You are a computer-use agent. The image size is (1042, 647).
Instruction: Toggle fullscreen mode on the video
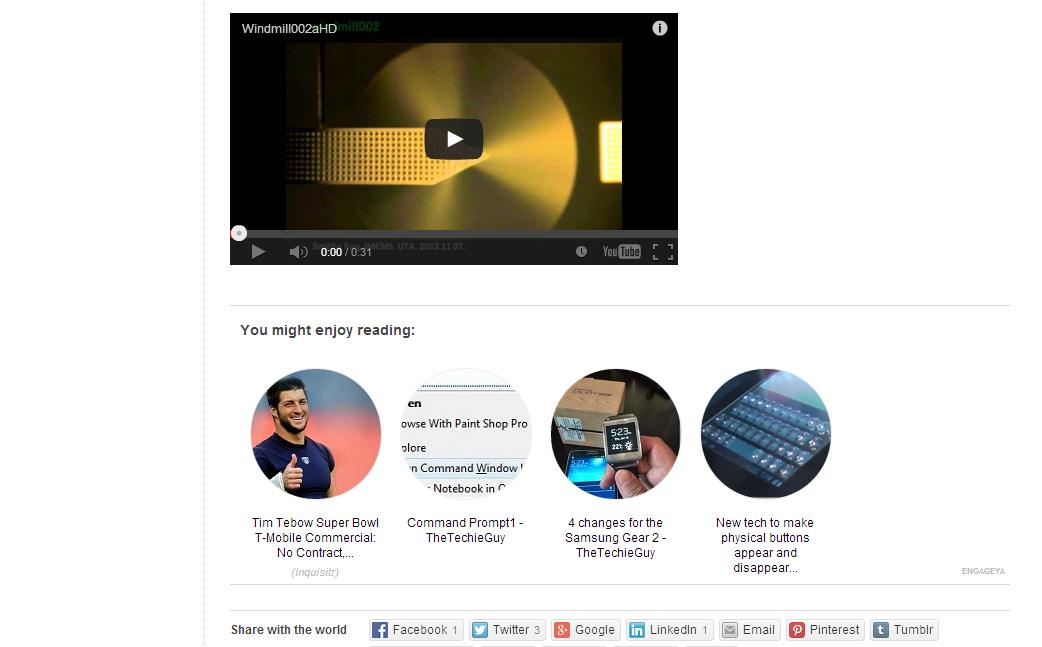pyautogui.click(x=663, y=252)
